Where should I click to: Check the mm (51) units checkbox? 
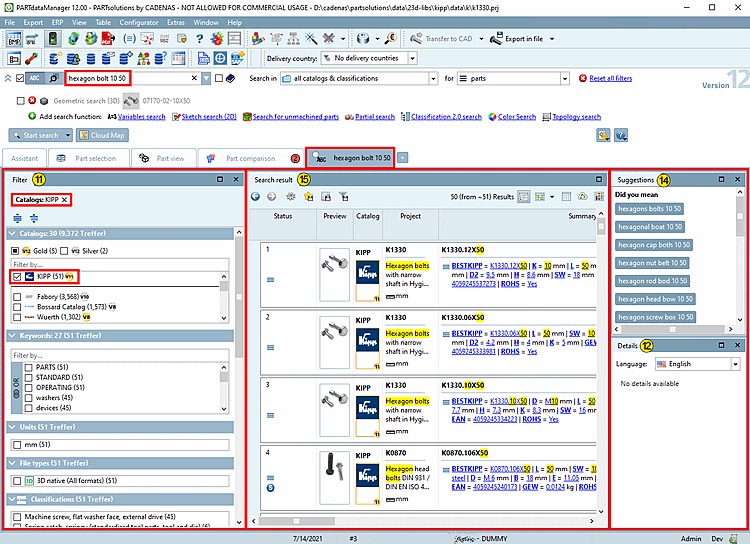pyautogui.click(x=17, y=445)
